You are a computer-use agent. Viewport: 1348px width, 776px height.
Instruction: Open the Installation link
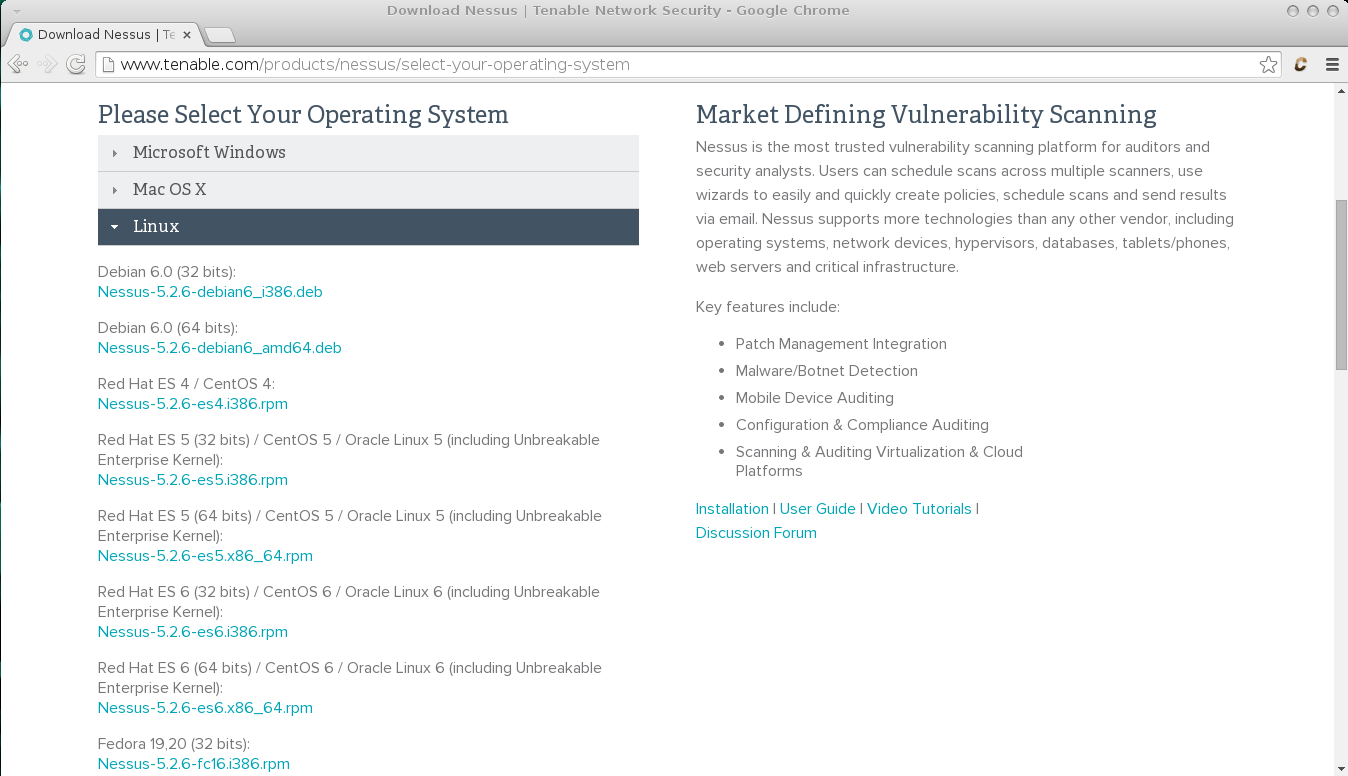point(732,509)
